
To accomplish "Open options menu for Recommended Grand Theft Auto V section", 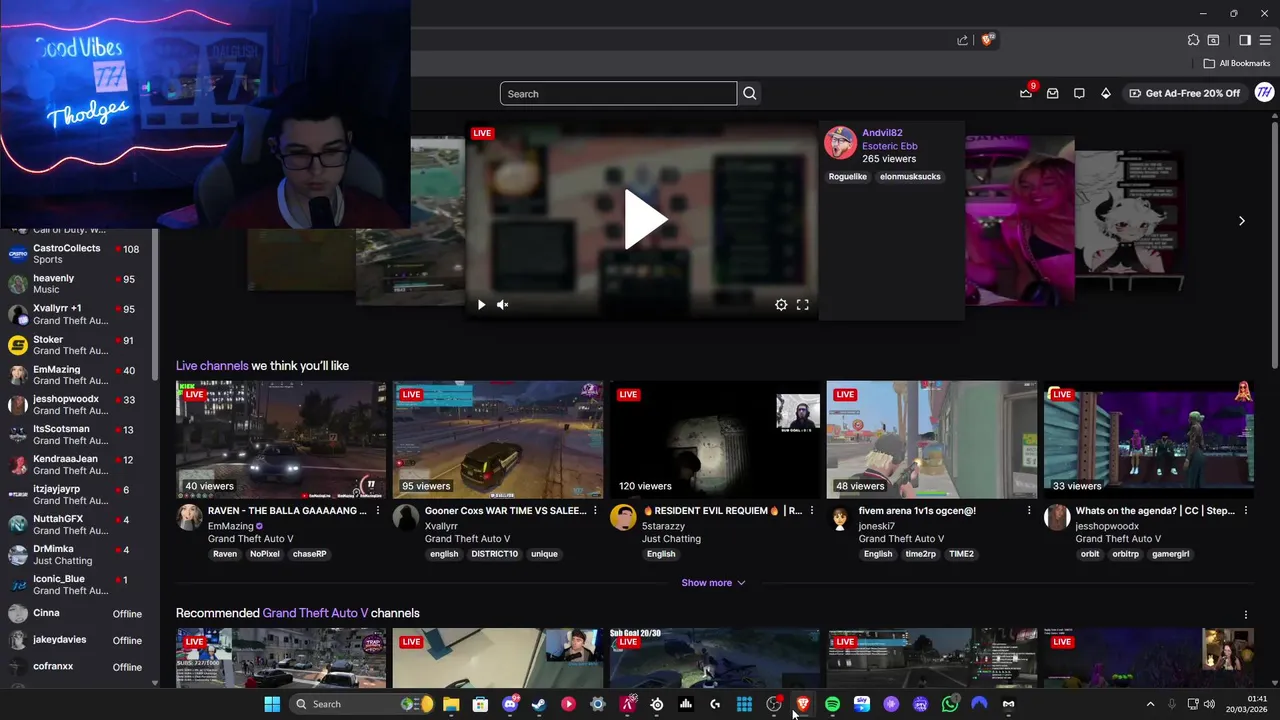I will [x=1246, y=614].
